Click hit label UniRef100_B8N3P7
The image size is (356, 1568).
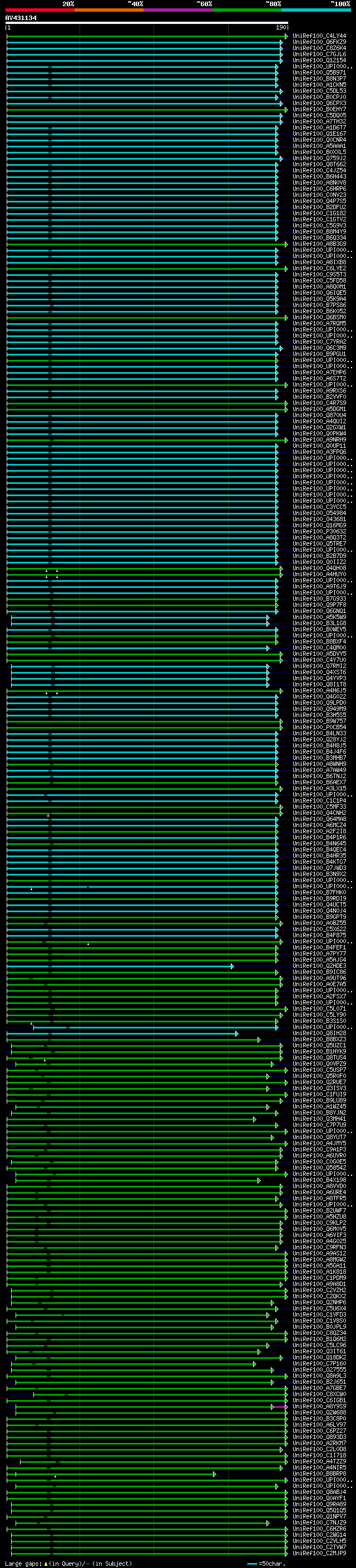coord(319,78)
